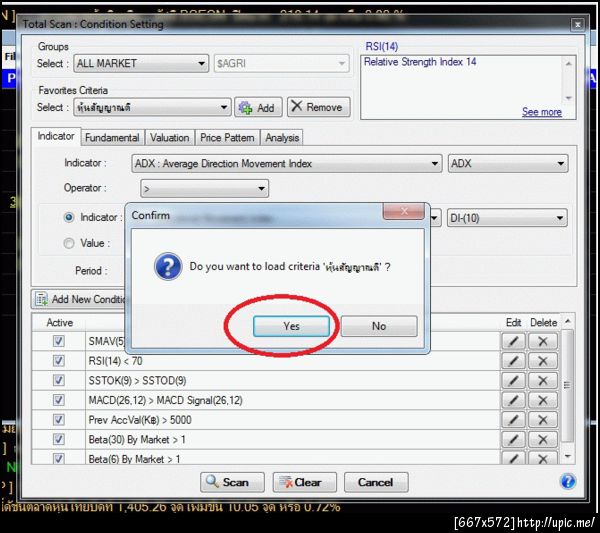Click the blue help icon at bottom right

(x=567, y=481)
